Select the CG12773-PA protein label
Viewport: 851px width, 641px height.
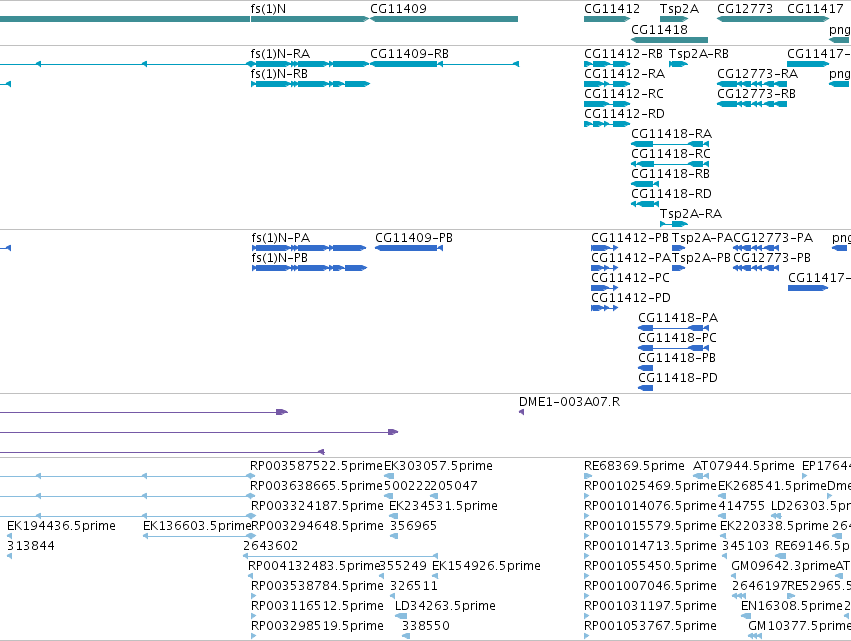click(x=773, y=238)
